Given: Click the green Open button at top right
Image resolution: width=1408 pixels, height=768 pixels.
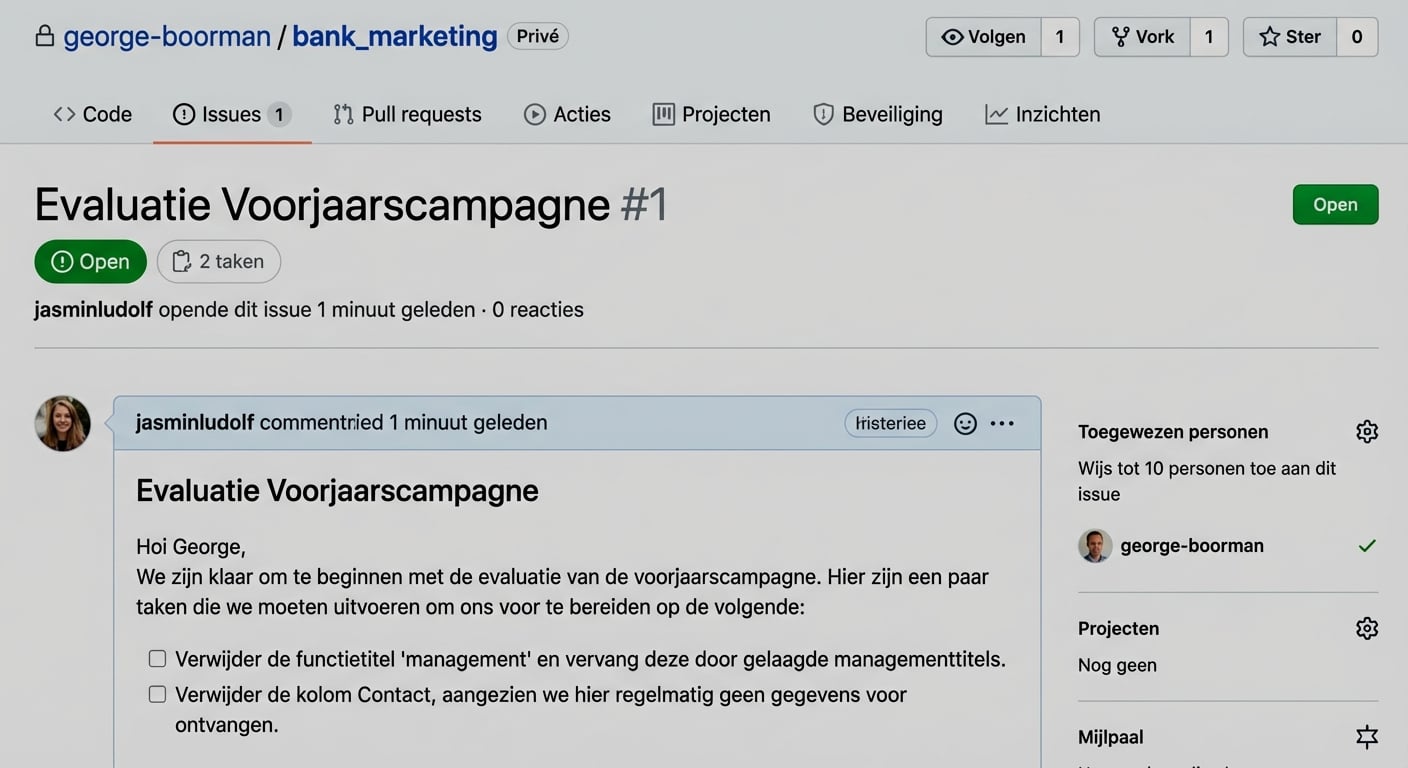Looking at the screenshot, I should [1334, 205].
